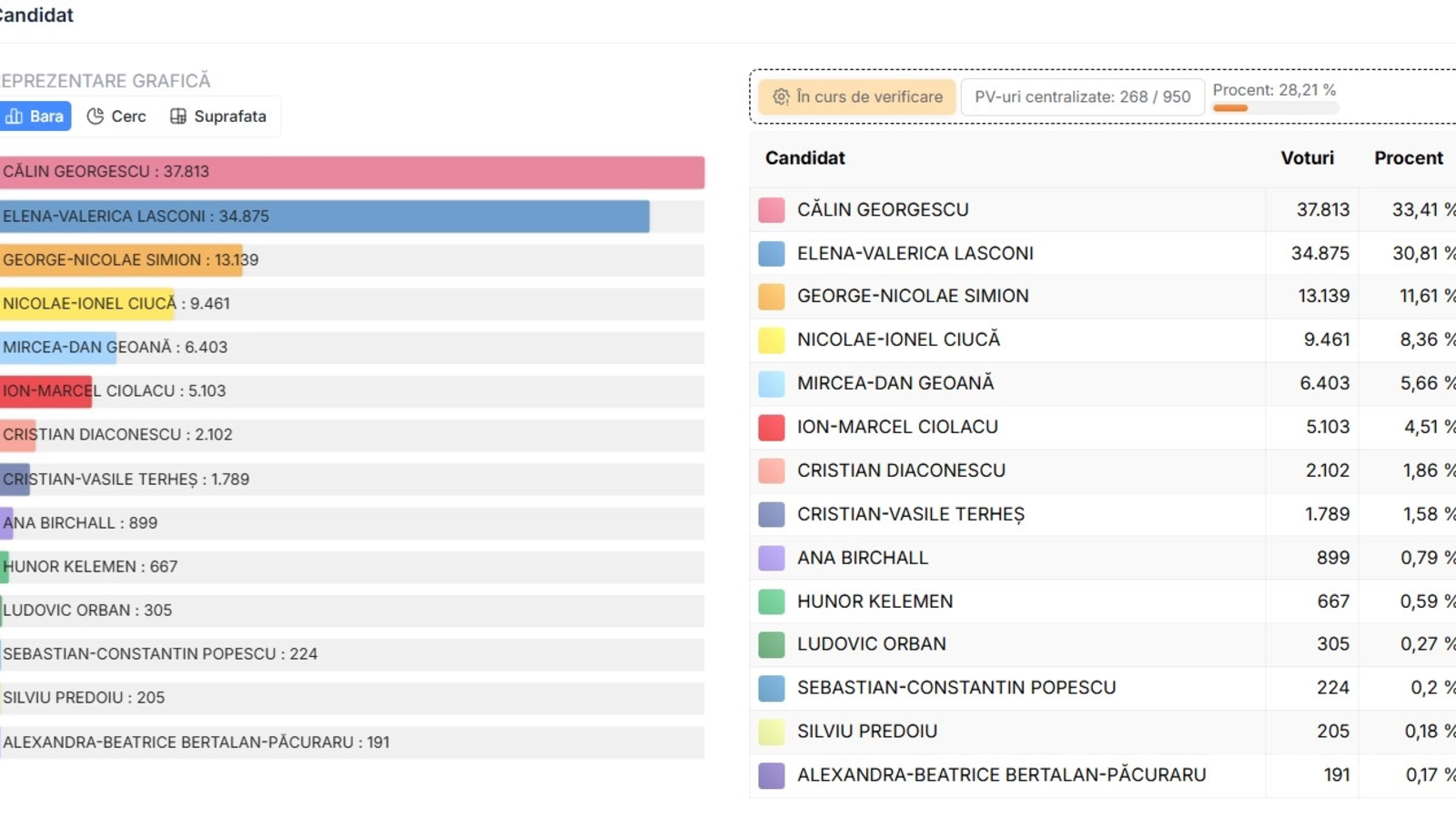Click the Voturi column header
Image resolution: width=1456 pixels, height=819 pixels.
click(x=1307, y=158)
